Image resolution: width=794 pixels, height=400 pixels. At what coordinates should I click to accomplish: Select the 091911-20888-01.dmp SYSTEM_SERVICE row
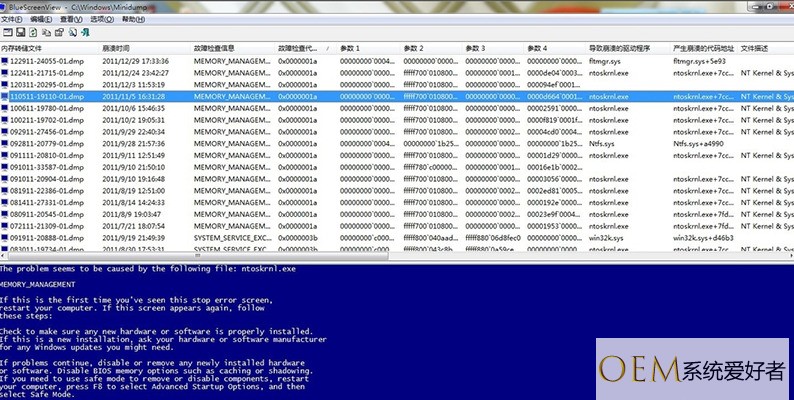397,238
